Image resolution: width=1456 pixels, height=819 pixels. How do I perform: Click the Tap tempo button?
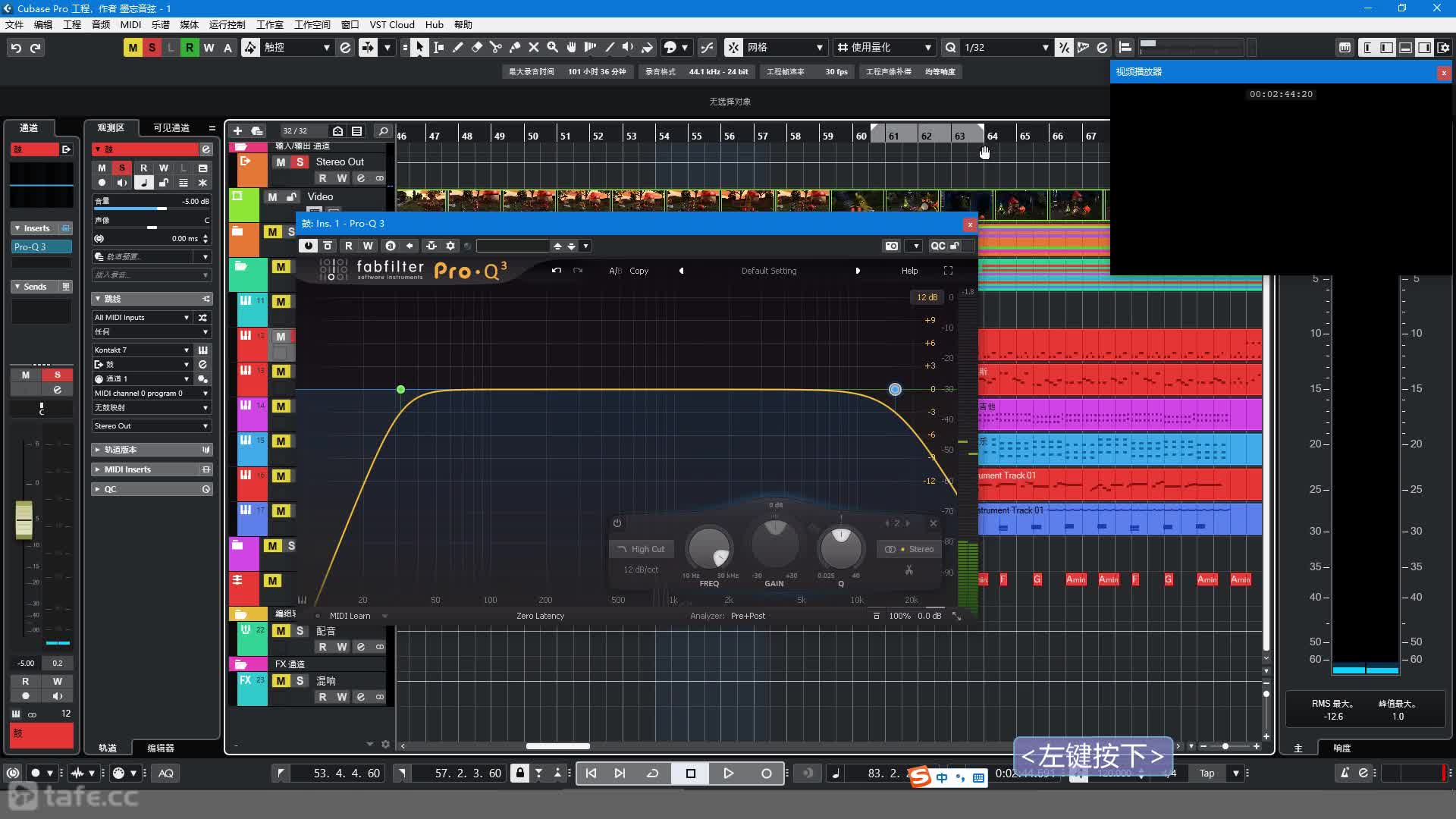point(1207,773)
